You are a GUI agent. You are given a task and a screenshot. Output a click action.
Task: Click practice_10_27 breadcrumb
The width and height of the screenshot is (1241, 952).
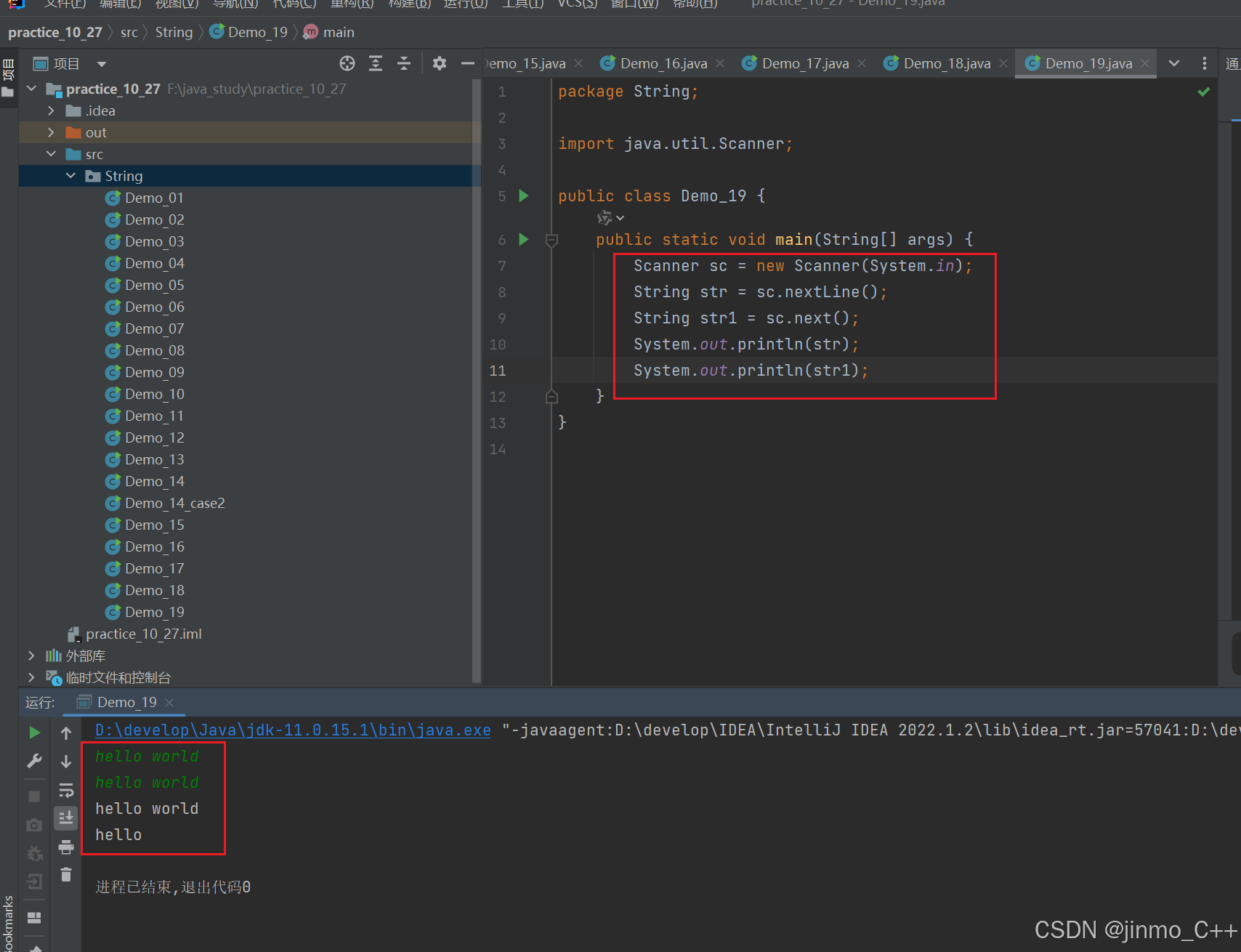click(55, 32)
